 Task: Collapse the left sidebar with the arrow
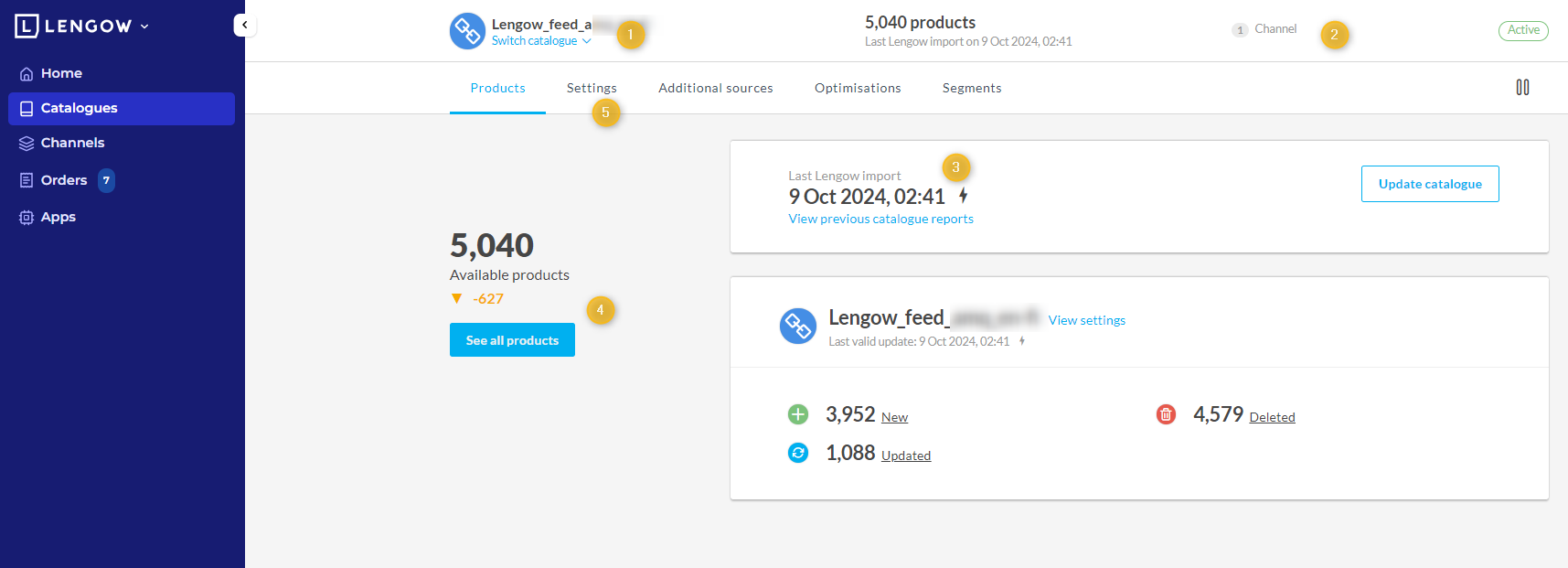244,26
